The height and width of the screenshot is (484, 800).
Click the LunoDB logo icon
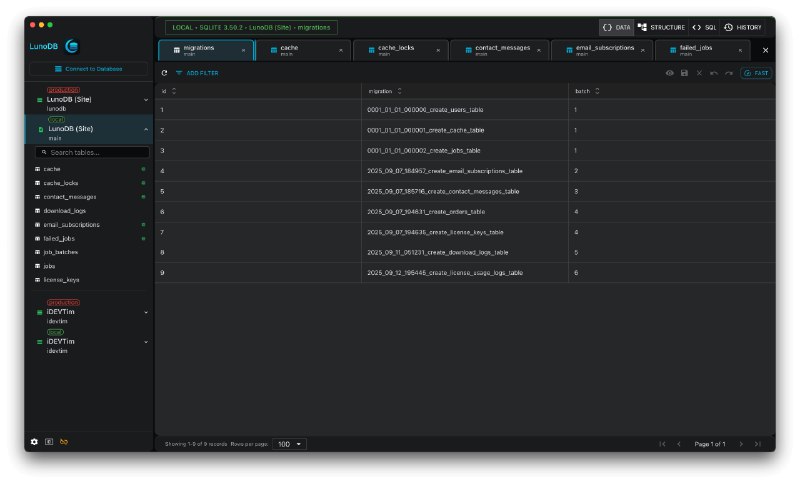(72, 46)
